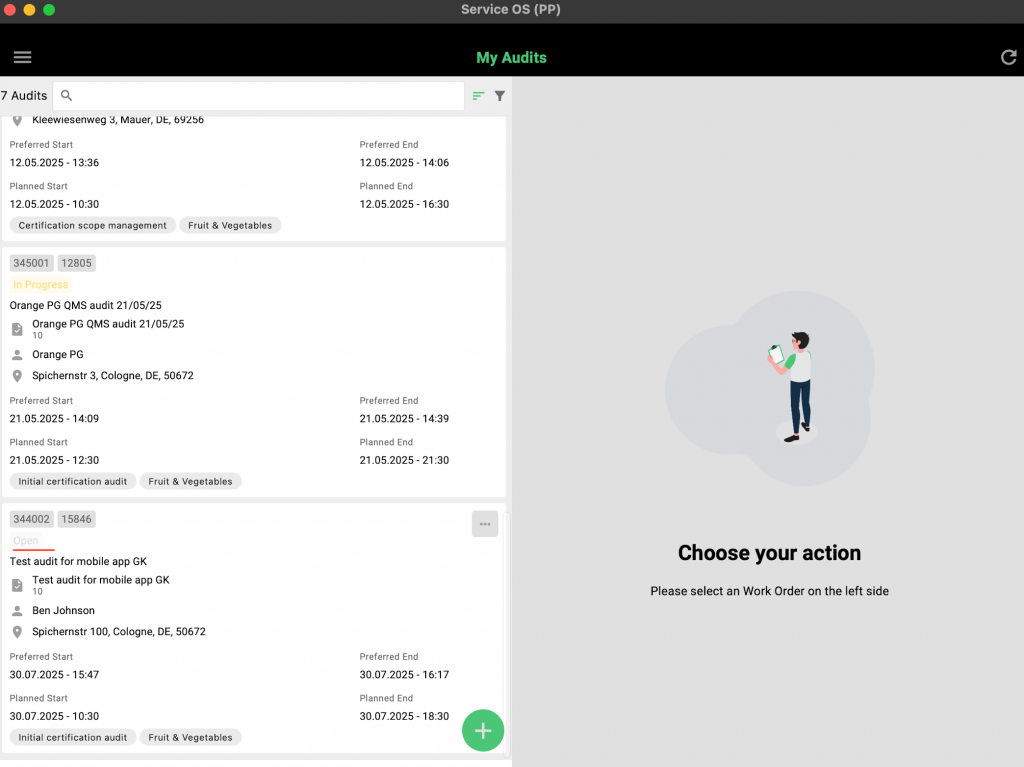Click person icon beside Orange PG
Screen dimensions: 1024x767
[17, 355]
